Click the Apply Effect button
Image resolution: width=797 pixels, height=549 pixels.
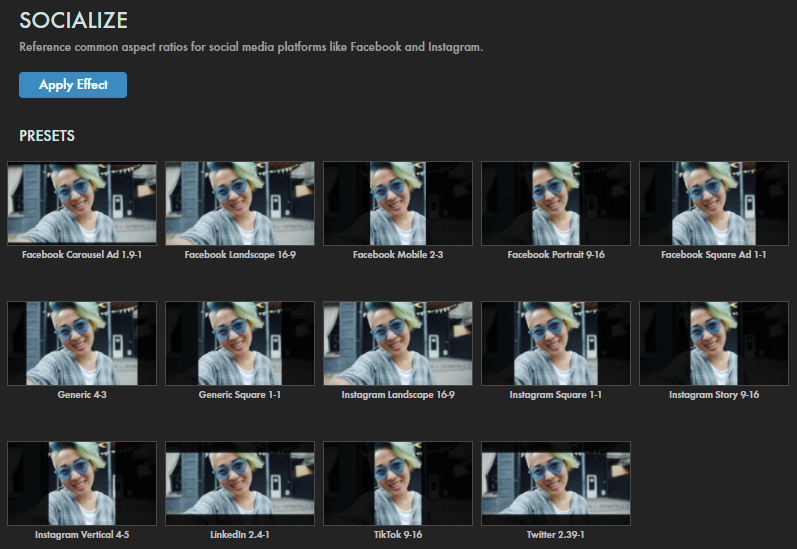pos(73,85)
